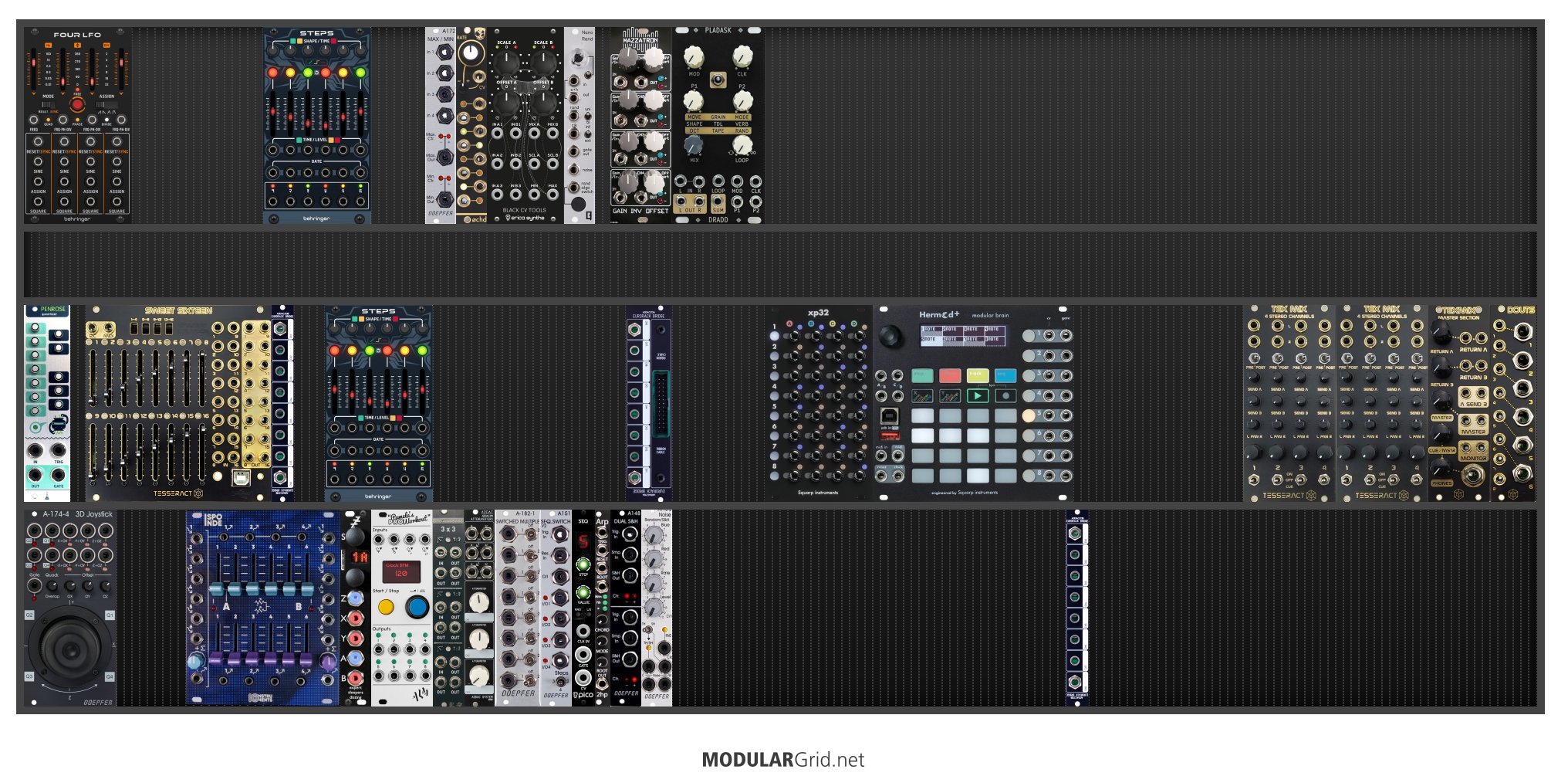Click the A-182-1 Switched Multiple title
Viewport: 1568px width, 776px height.
pyautogui.click(x=518, y=518)
